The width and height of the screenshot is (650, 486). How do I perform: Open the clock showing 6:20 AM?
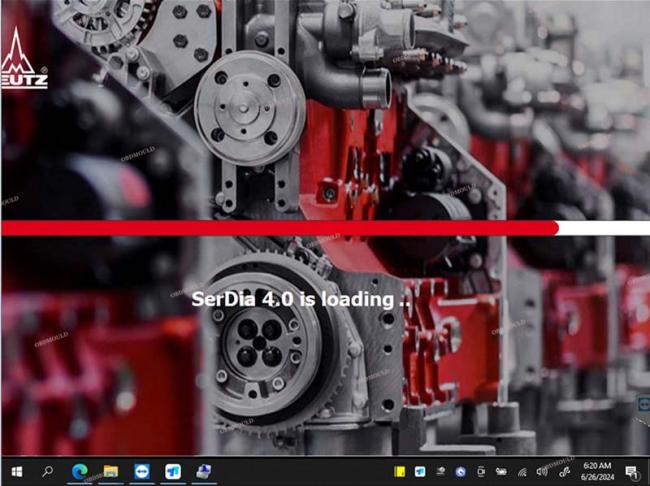pyautogui.click(x=597, y=471)
